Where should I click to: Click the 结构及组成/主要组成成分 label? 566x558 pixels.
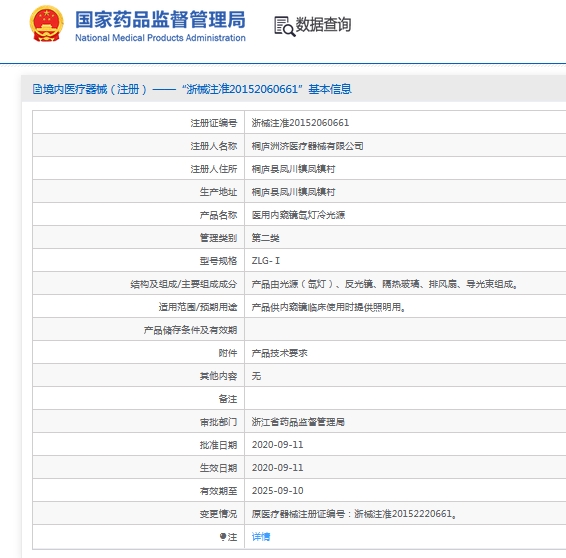pos(184,284)
